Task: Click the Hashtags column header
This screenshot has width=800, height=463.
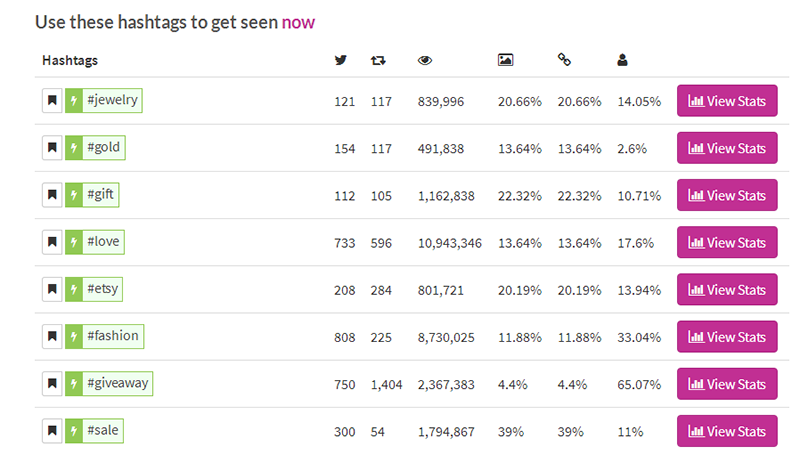Action: pyautogui.click(x=70, y=60)
